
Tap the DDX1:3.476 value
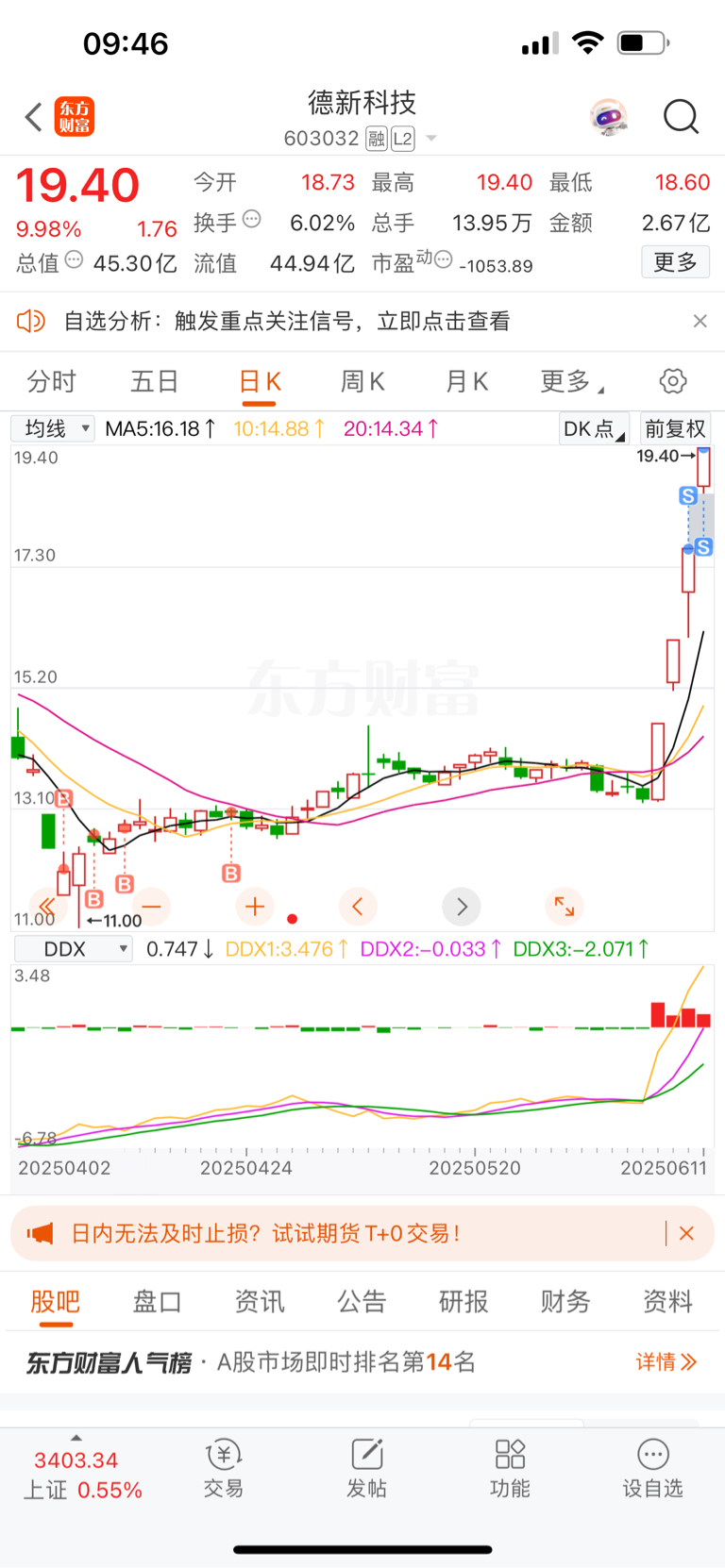click(x=288, y=948)
